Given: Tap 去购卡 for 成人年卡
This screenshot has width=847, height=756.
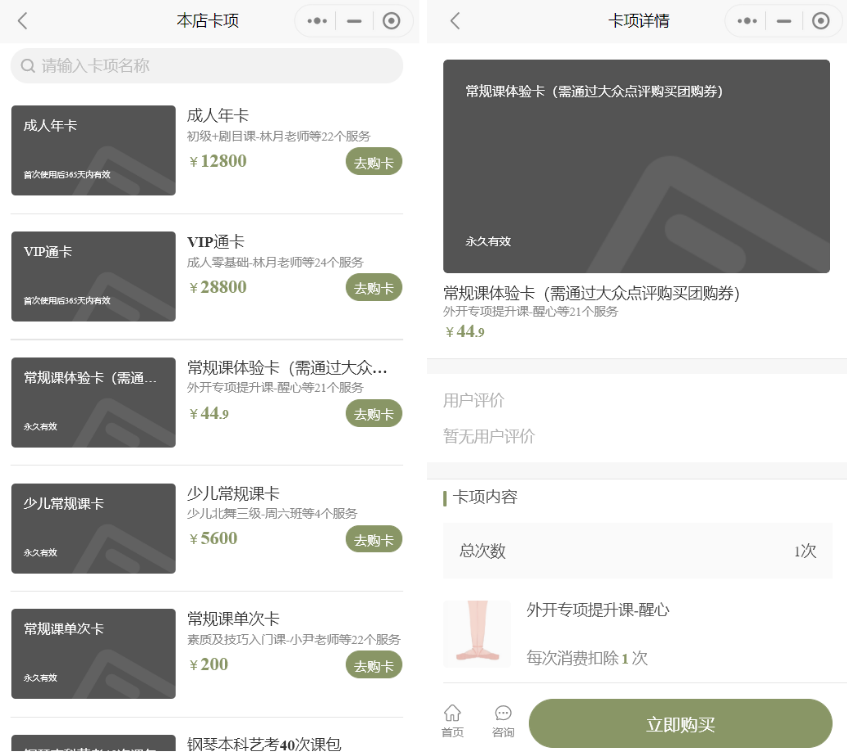Looking at the screenshot, I should 374,161.
